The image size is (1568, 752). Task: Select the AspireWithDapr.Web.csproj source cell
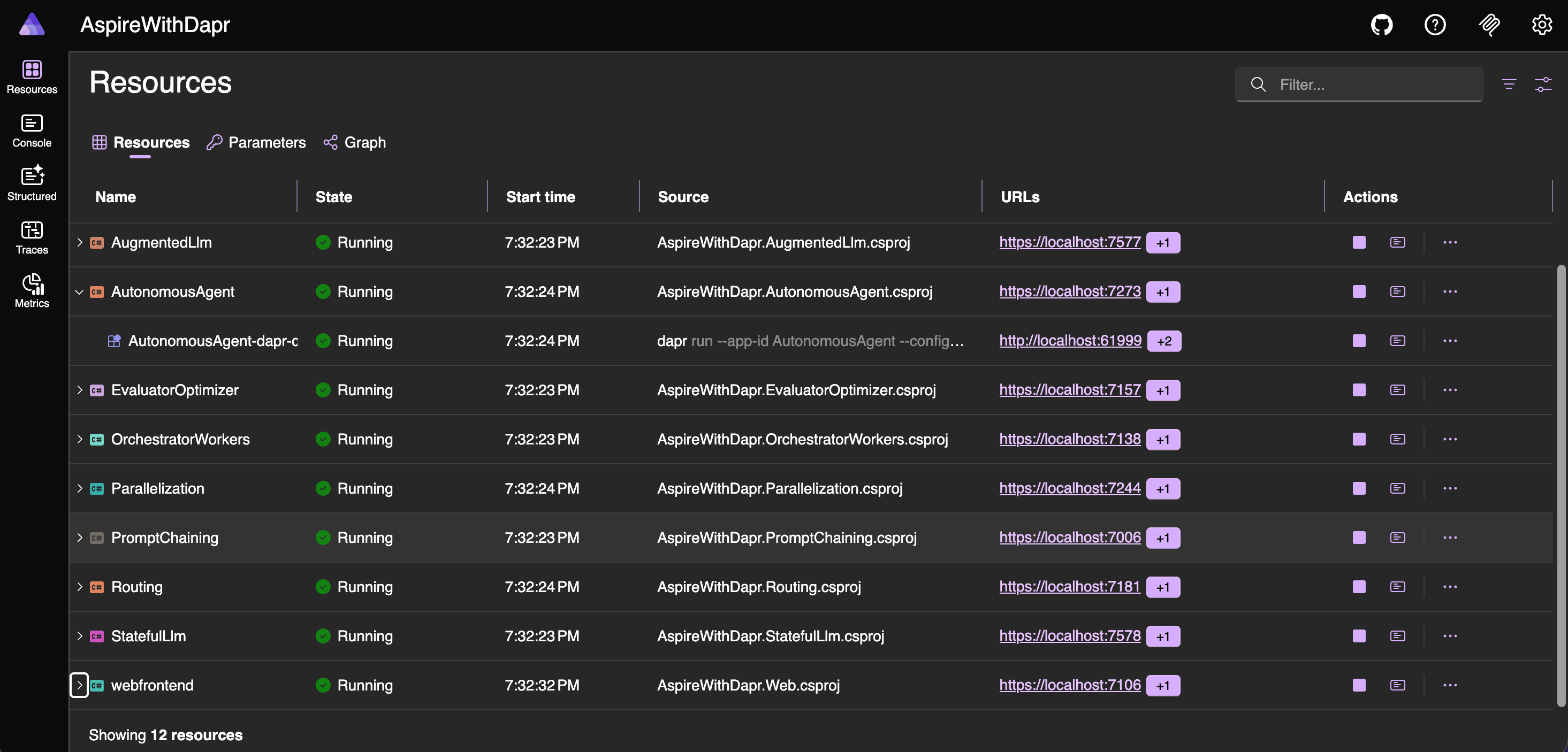tap(748, 686)
